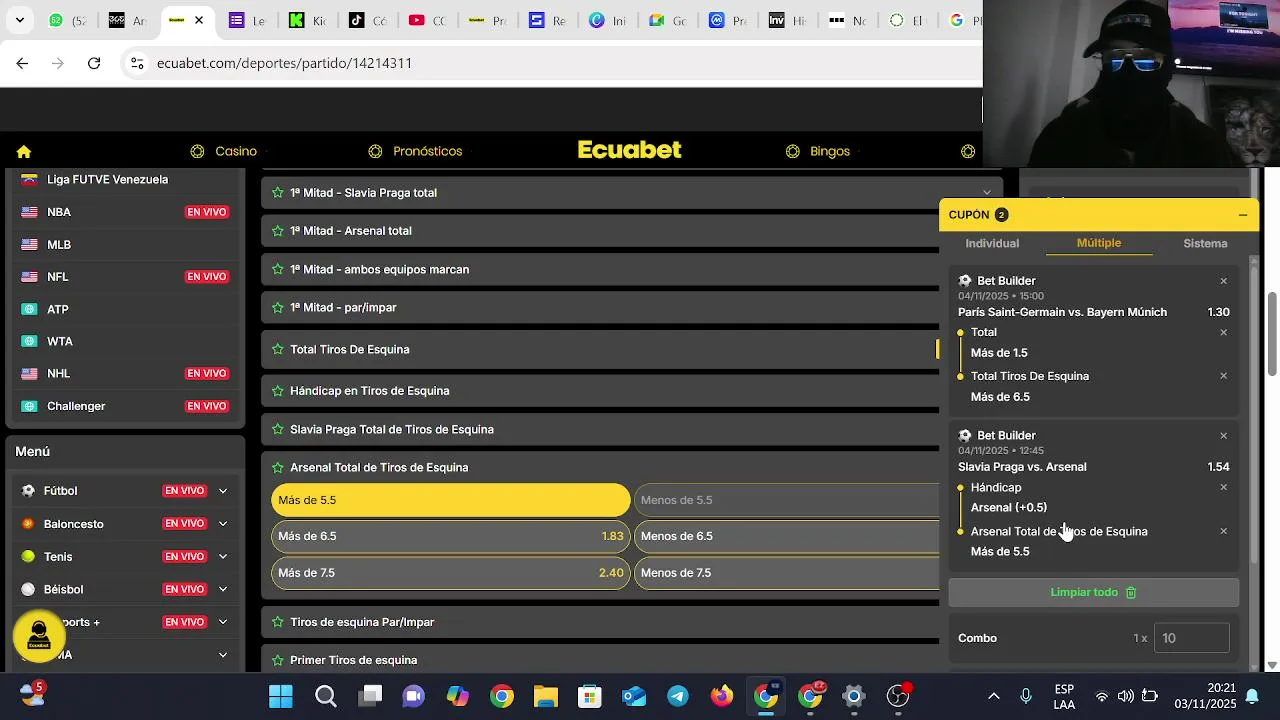The height and width of the screenshot is (720, 1280).
Task: Select Más de 6.5 at 1.83
Action: [x=451, y=537]
